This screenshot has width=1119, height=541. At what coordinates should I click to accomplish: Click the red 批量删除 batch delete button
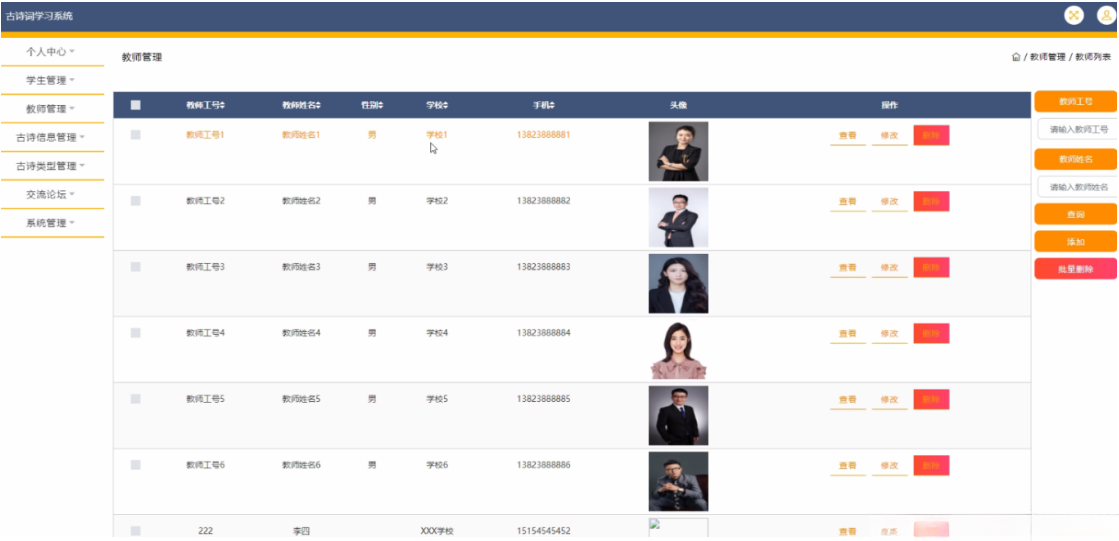(1075, 269)
